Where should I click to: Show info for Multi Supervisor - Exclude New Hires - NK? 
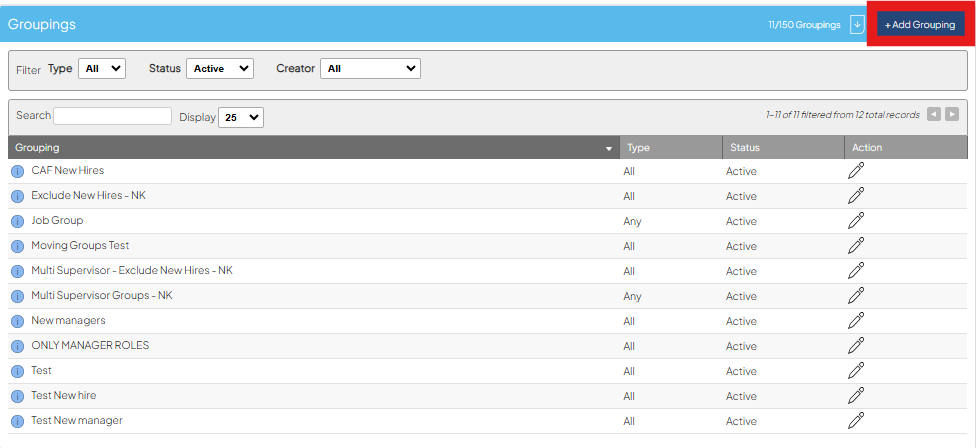(17, 271)
